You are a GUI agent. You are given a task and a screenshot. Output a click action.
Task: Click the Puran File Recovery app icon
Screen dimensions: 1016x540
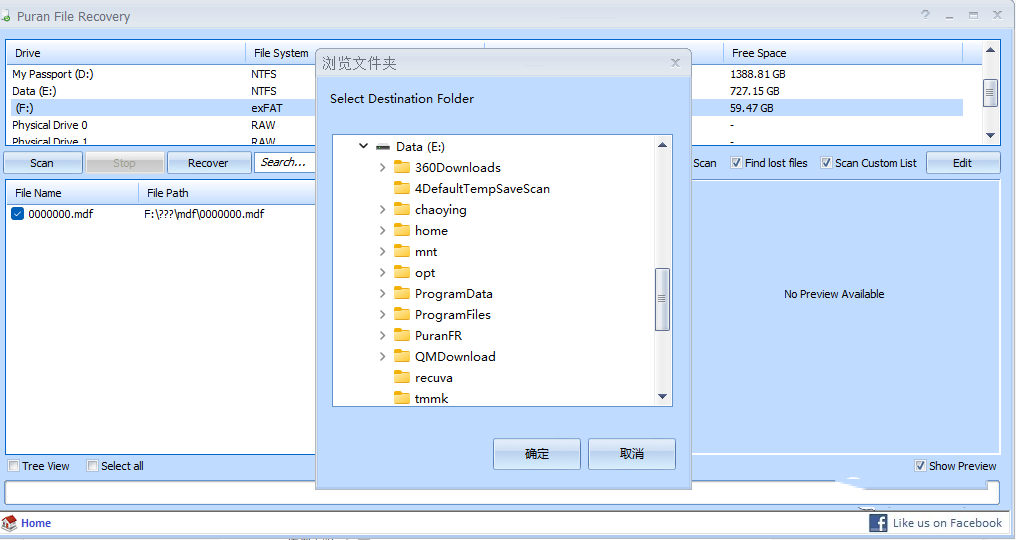6,16
